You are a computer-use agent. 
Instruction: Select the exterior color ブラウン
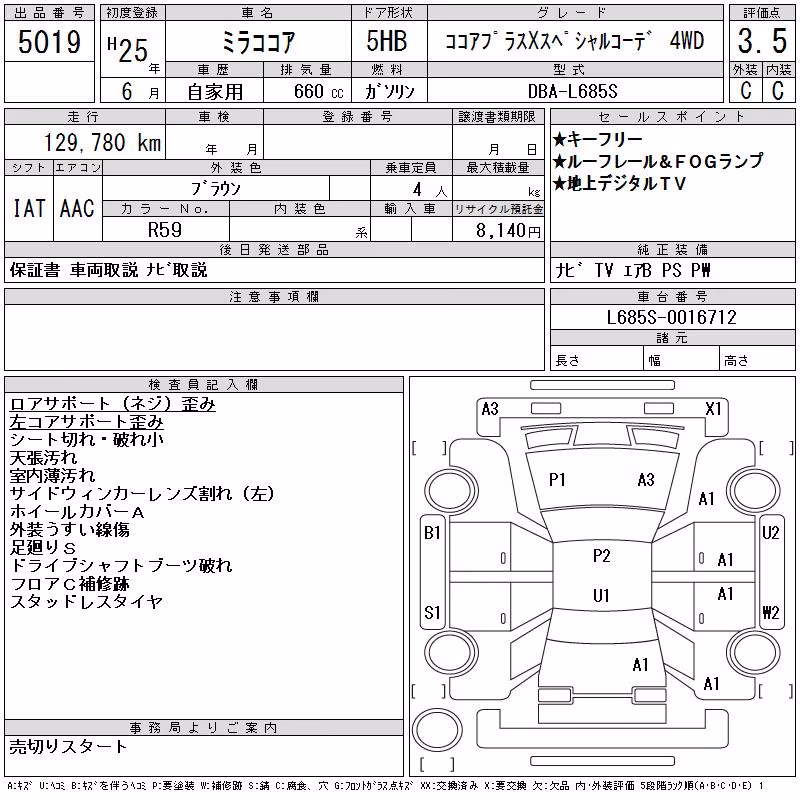(x=216, y=189)
